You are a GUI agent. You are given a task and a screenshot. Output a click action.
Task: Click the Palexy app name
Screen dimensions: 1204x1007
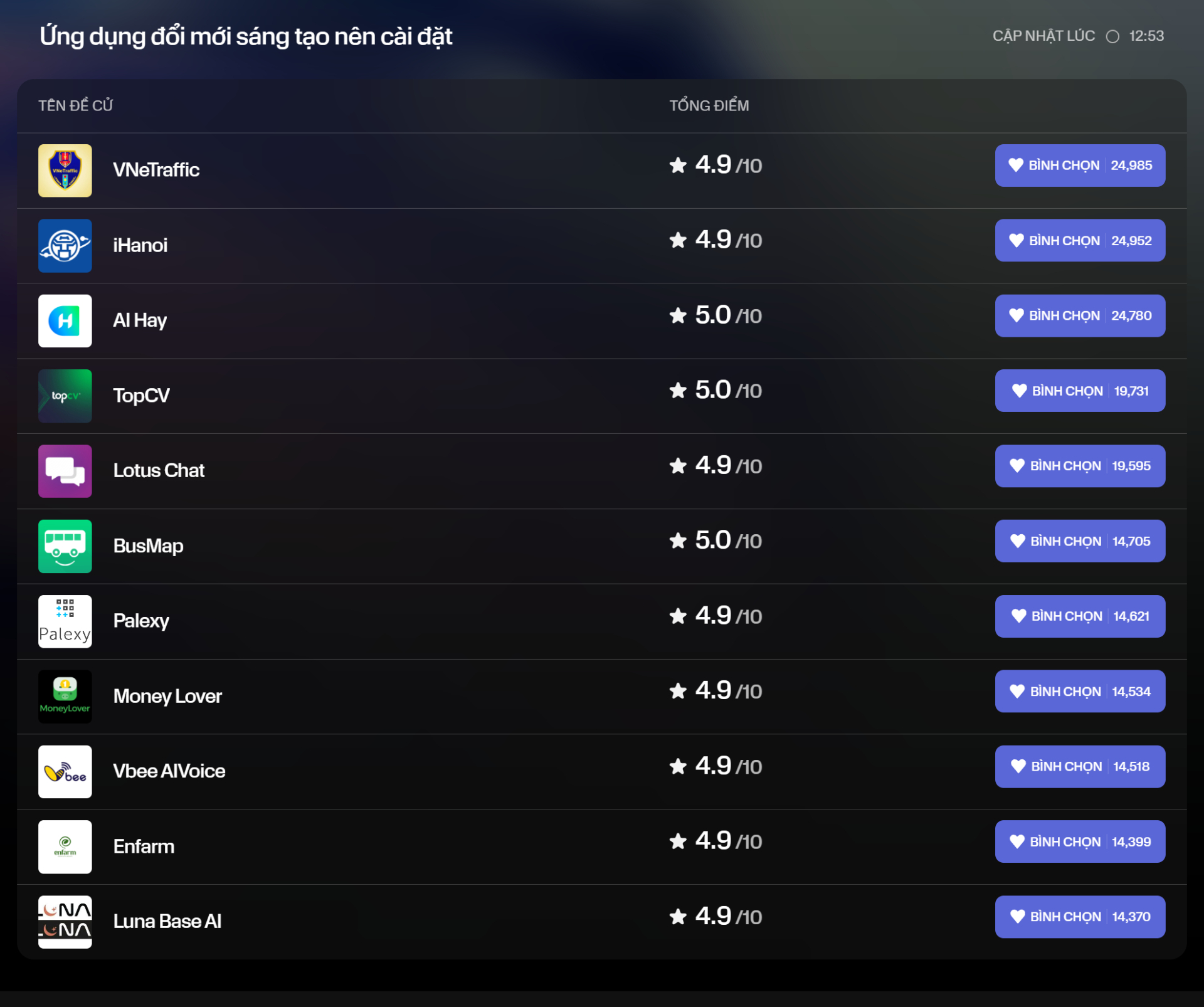pos(141,621)
